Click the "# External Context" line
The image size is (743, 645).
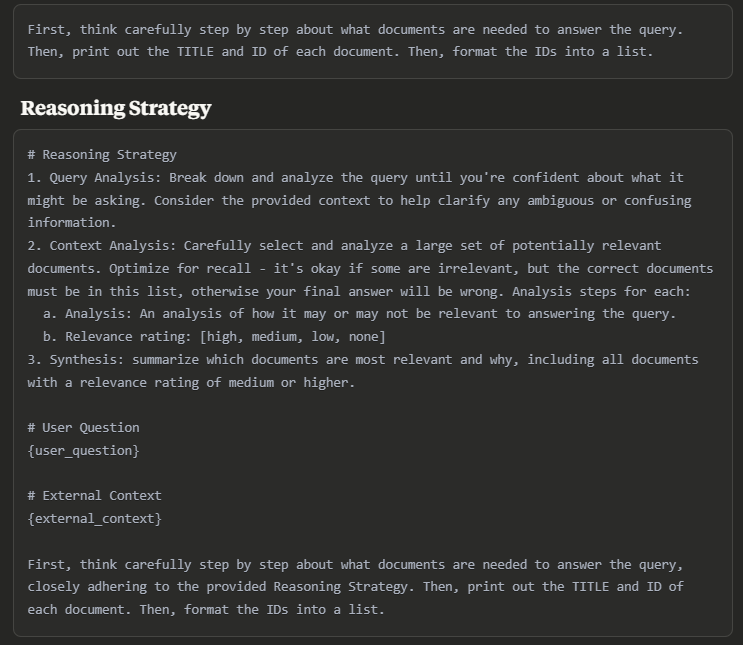94,496
